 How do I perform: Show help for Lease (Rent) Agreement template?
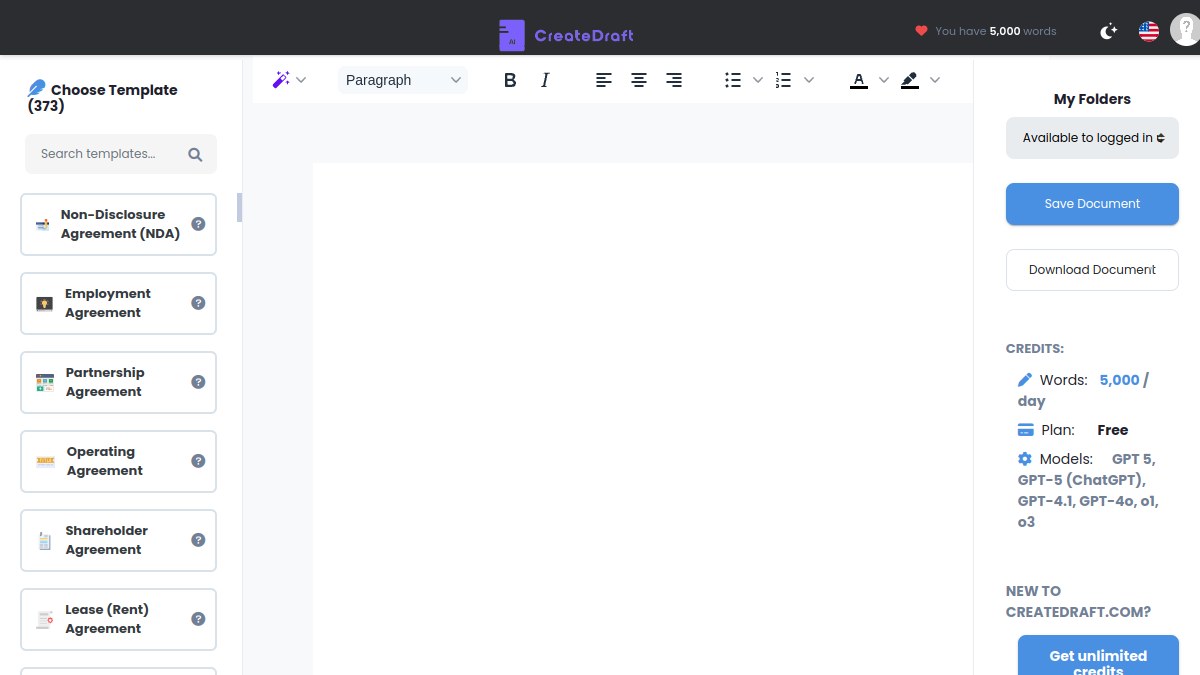pos(198,619)
